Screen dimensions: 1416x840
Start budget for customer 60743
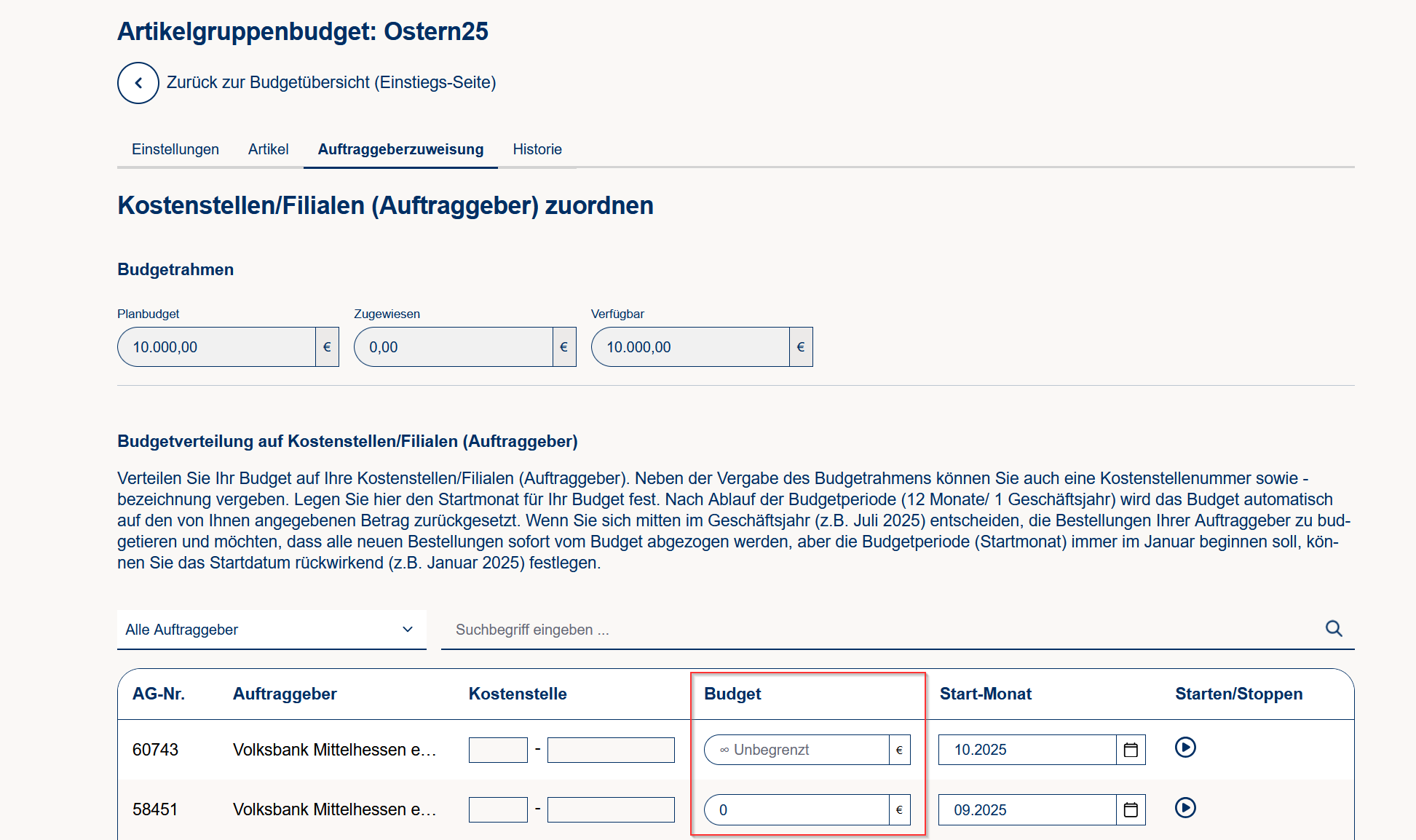point(1185,748)
